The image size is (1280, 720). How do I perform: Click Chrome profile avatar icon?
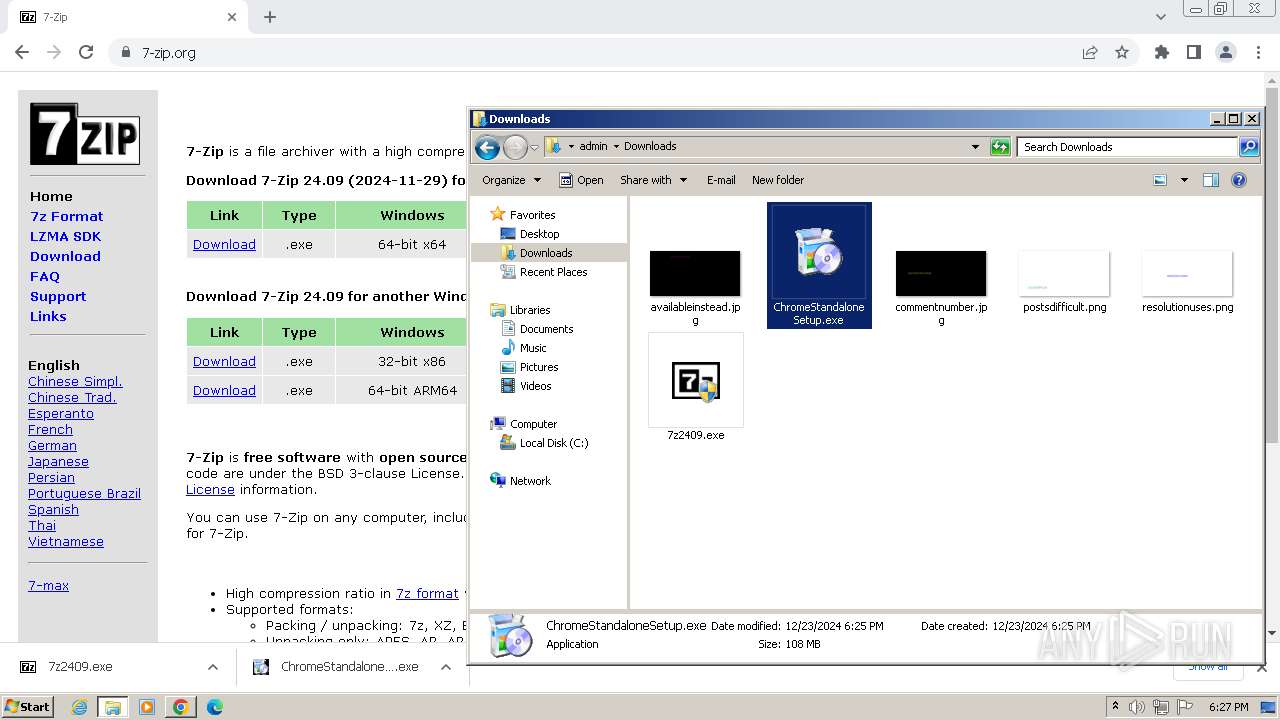pos(1226,52)
